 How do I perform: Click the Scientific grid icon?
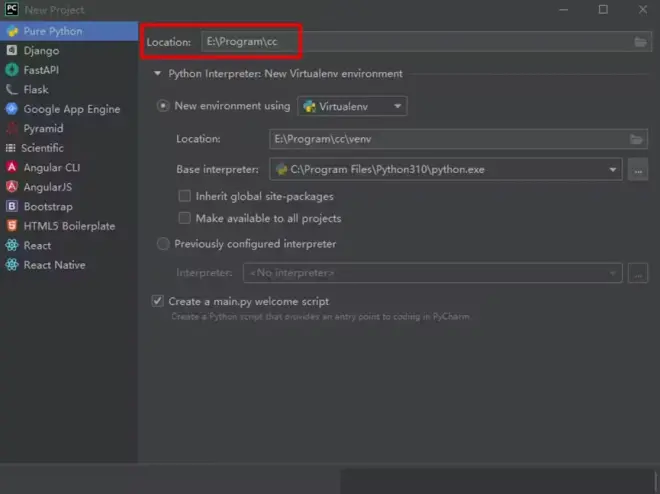[x=11, y=148]
